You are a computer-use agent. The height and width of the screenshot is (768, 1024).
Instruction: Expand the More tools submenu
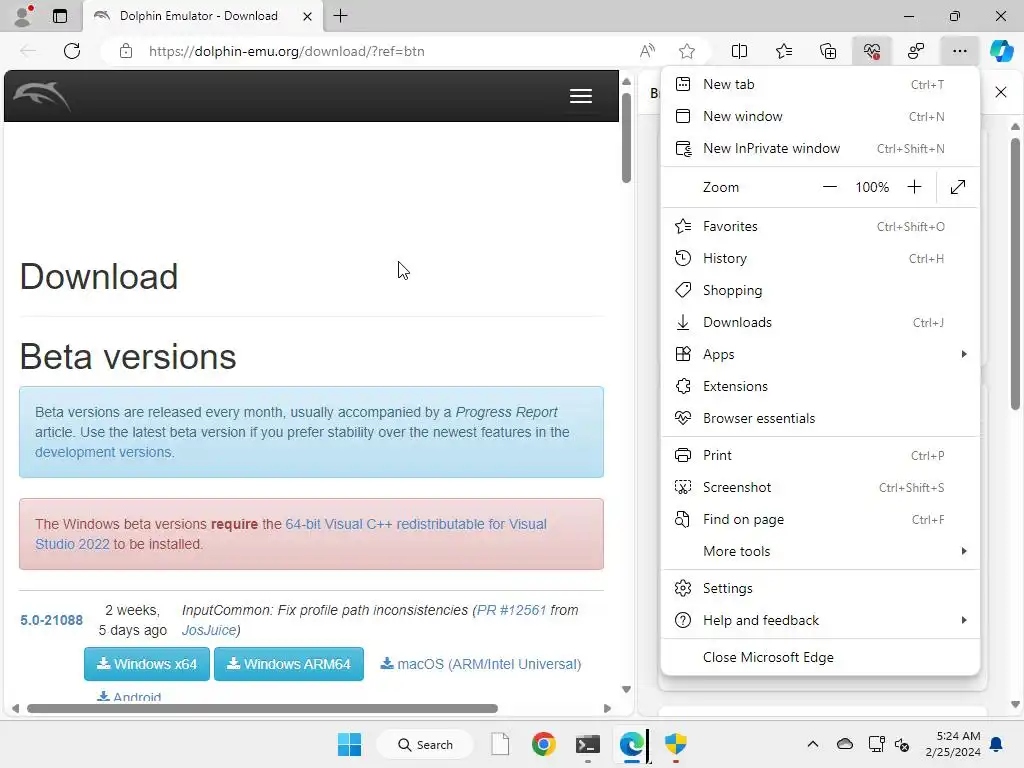click(820, 552)
